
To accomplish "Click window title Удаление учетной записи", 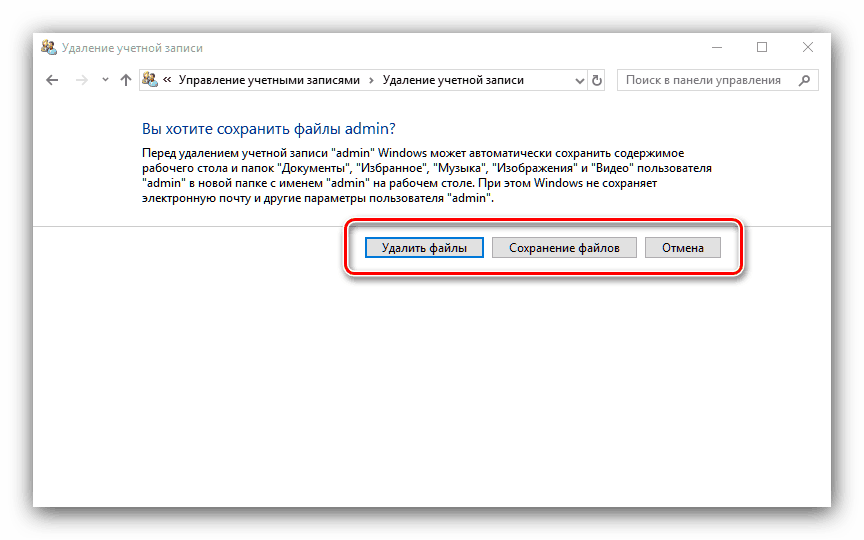I will pyautogui.click(x=132, y=48).
